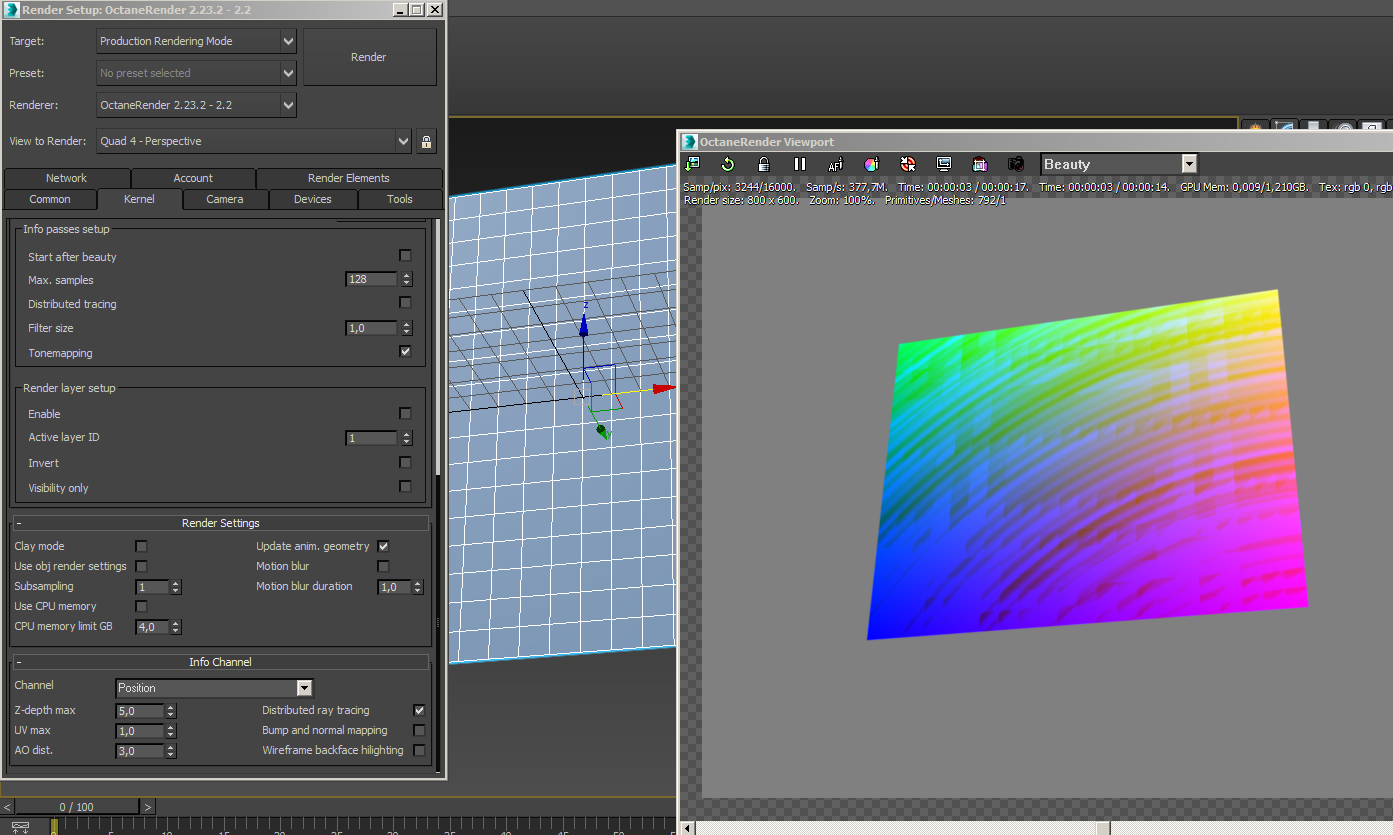Select the auto focus picker (AF) tool
This screenshot has width=1393, height=835.
[836, 164]
